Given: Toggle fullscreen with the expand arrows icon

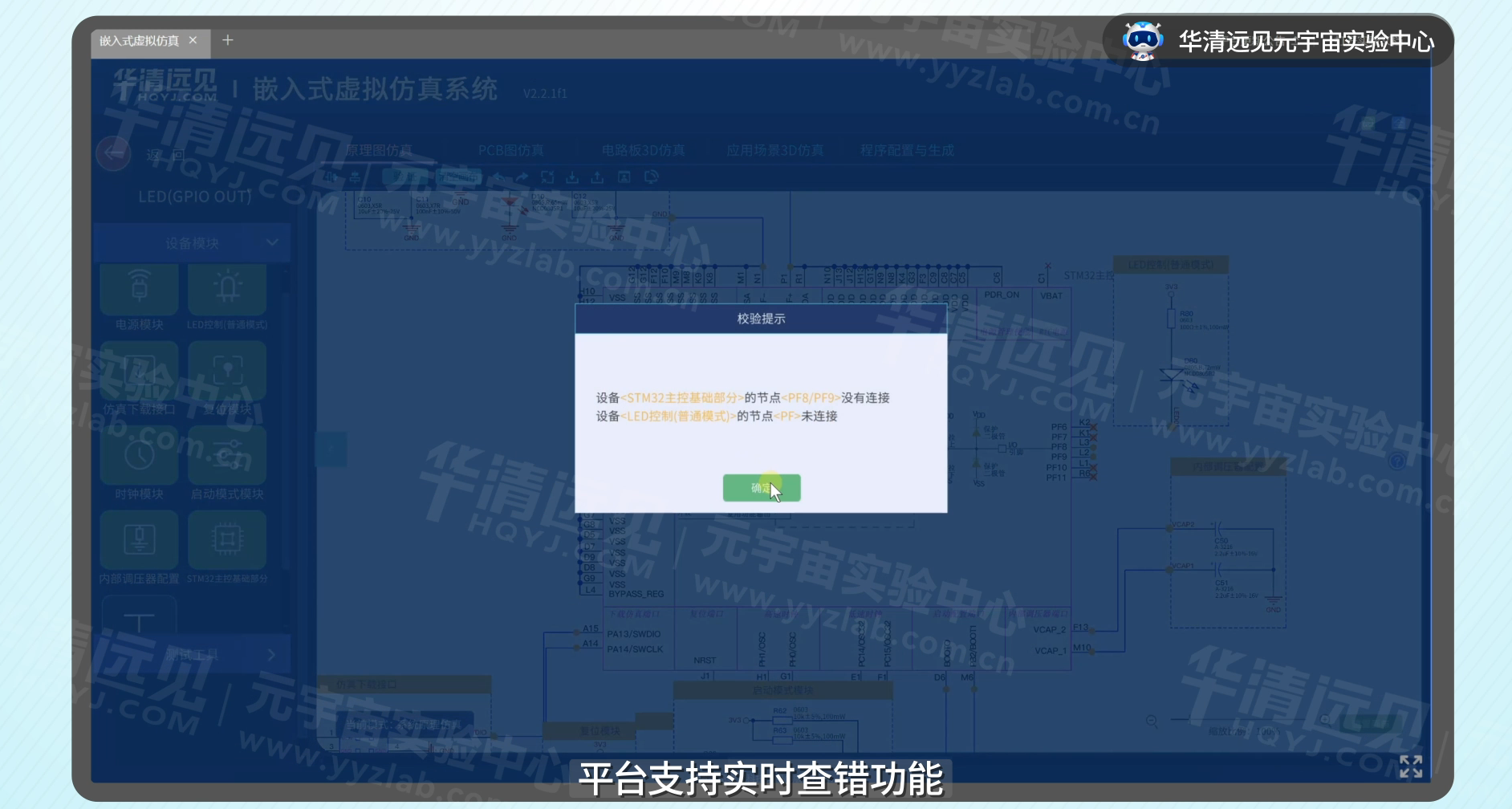Looking at the screenshot, I should 1411,766.
